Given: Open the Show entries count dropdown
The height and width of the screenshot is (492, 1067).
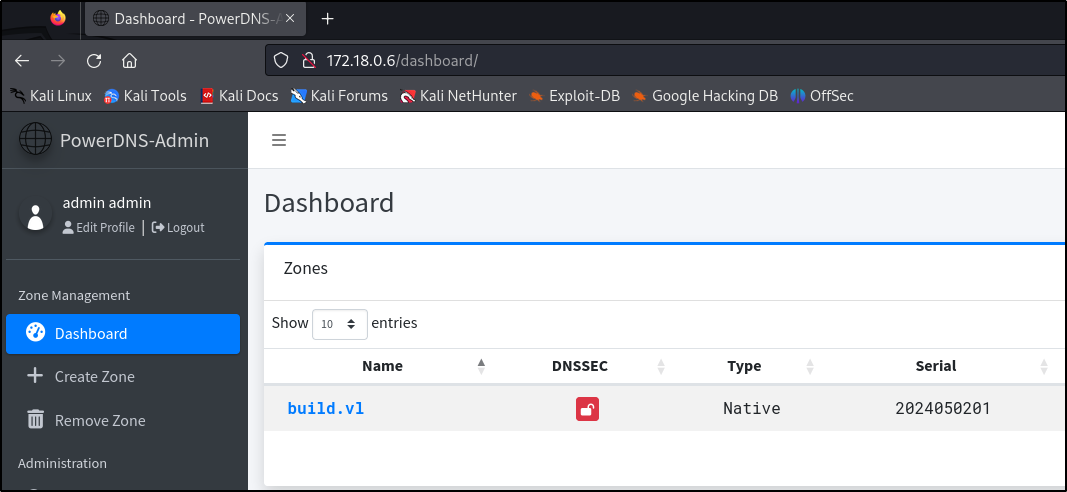Looking at the screenshot, I should [339, 324].
